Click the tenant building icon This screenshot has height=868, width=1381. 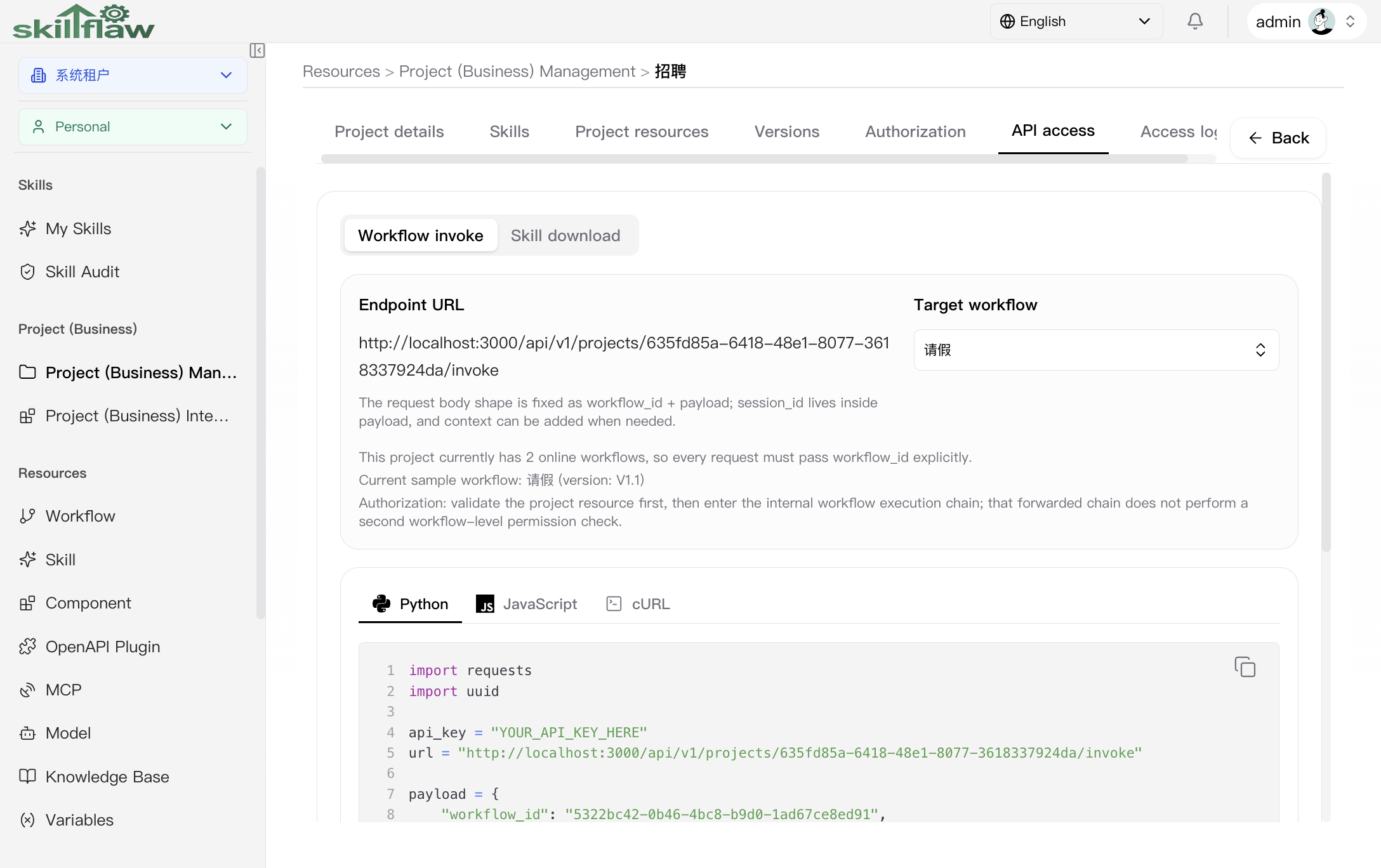coord(39,76)
